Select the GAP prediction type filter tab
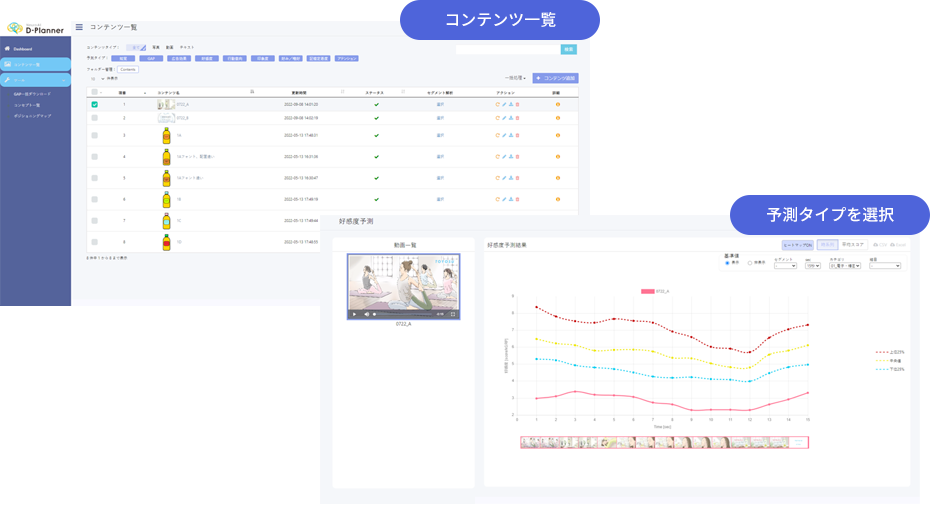 [x=150, y=59]
